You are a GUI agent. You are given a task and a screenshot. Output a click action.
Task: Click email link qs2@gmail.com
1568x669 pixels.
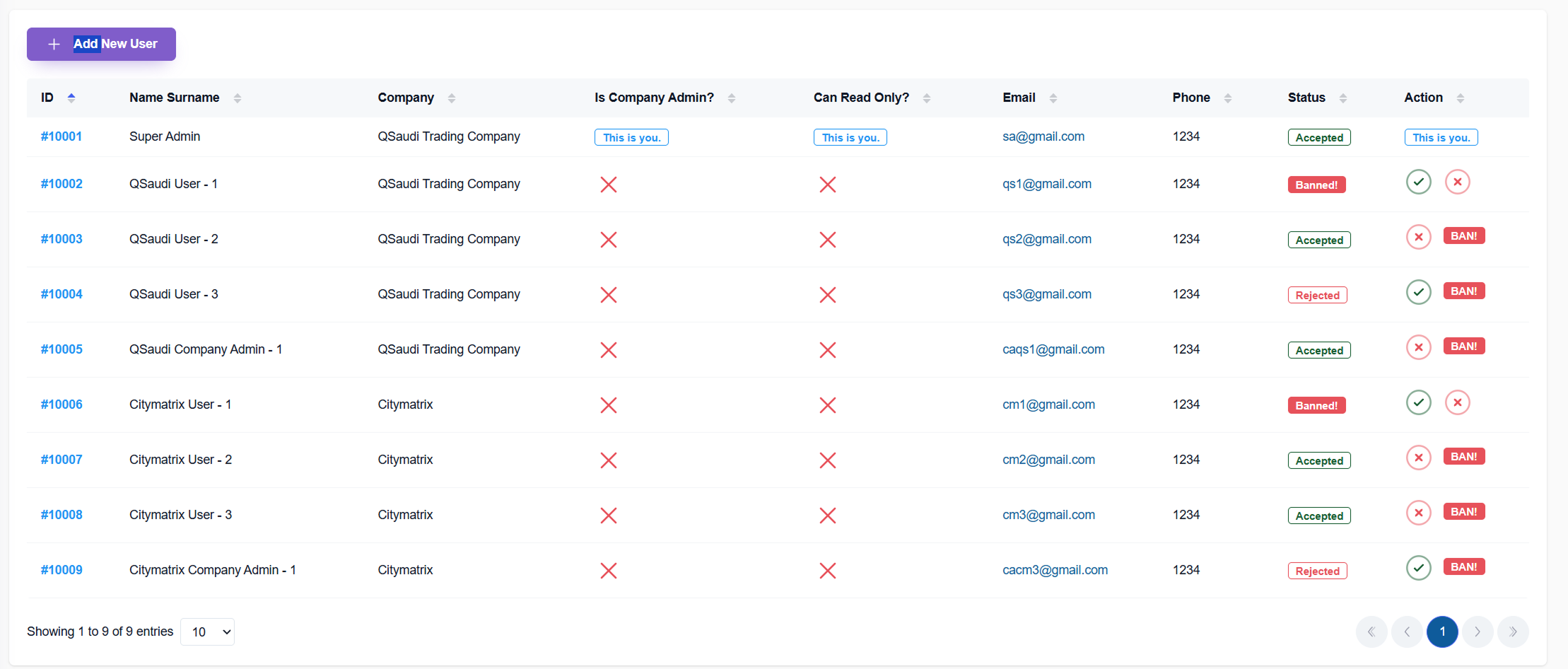point(1046,239)
